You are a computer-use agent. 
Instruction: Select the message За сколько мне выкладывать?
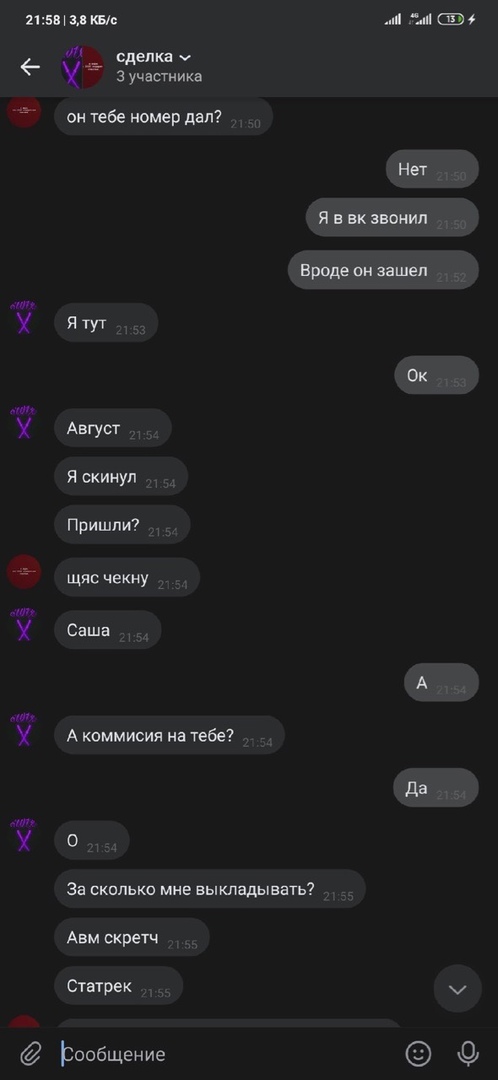pyautogui.click(x=209, y=889)
